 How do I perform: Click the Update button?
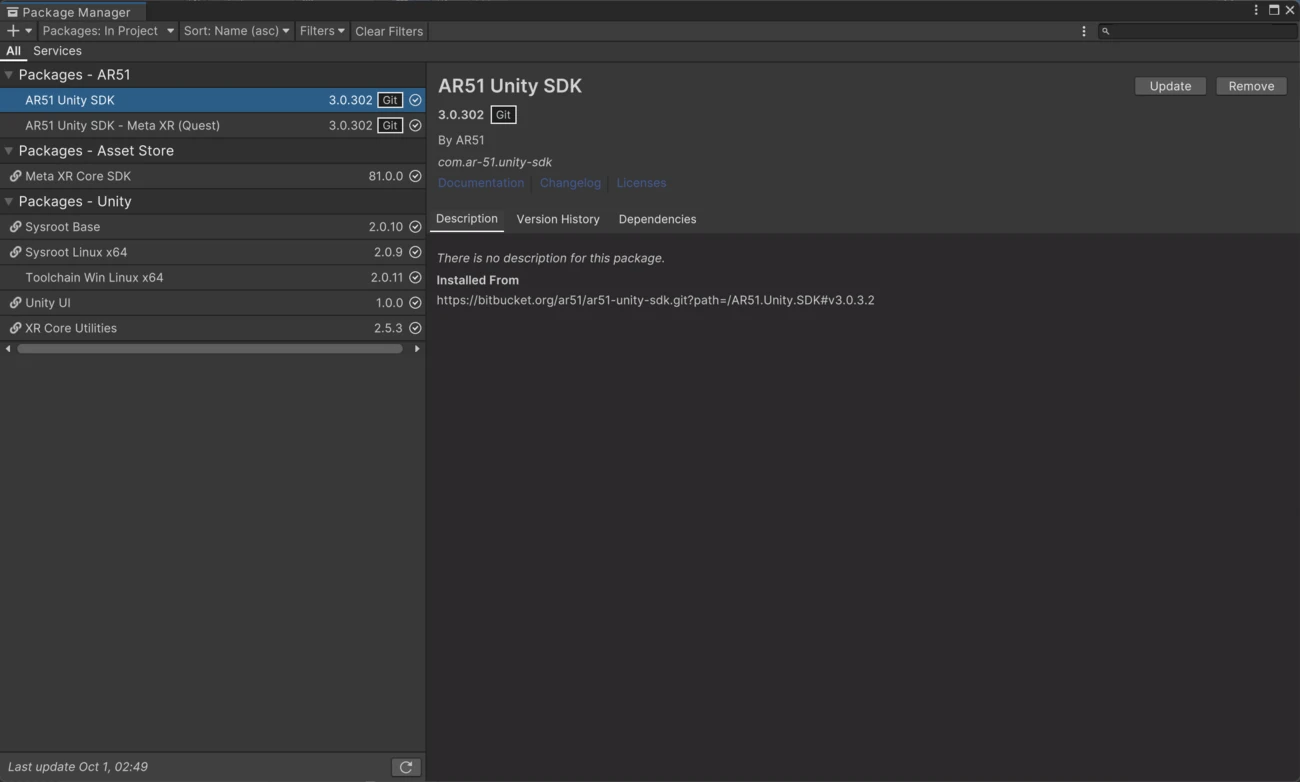click(x=1170, y=86)
